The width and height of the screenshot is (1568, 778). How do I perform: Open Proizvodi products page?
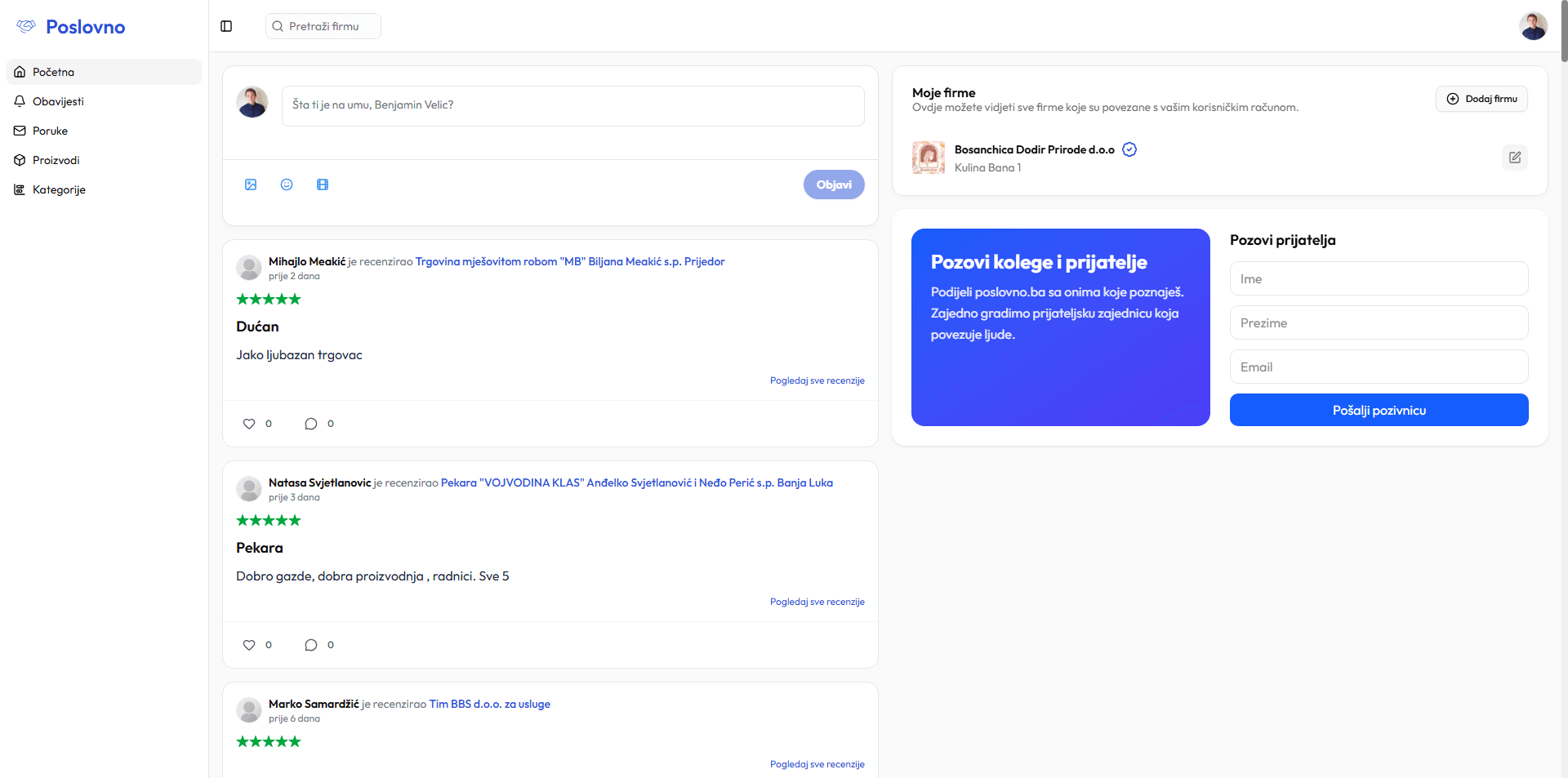pyautogui.click(x=104, y=160)
